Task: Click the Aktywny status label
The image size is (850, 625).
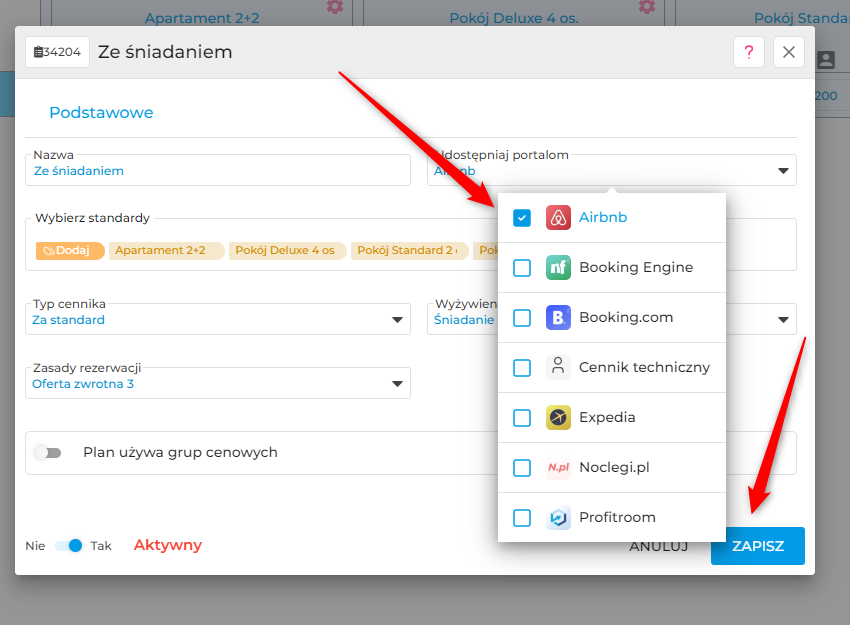Action: pos(168,545)
